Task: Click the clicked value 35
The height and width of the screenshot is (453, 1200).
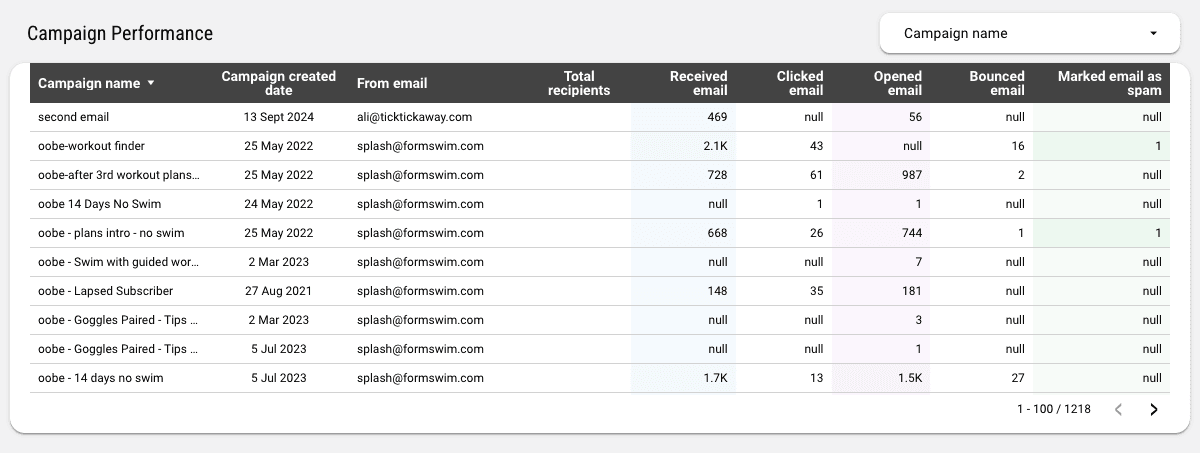Action: (x=816, y=291)
